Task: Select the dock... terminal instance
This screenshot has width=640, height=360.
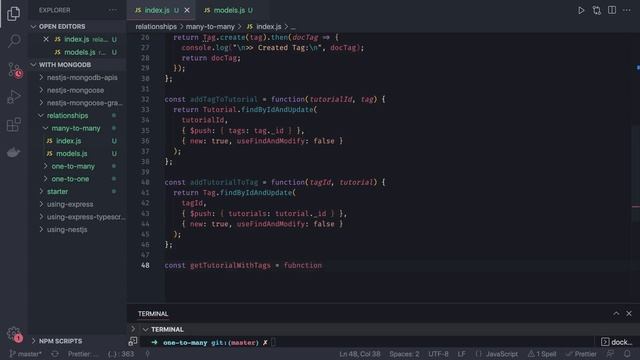Action: pos(616,342)
